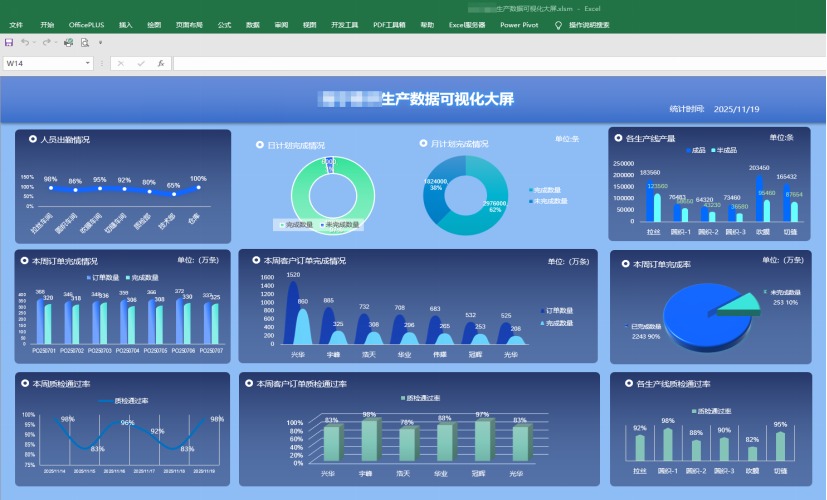
Task: Click the Insert Function fx icon
Action: [161, 63]
